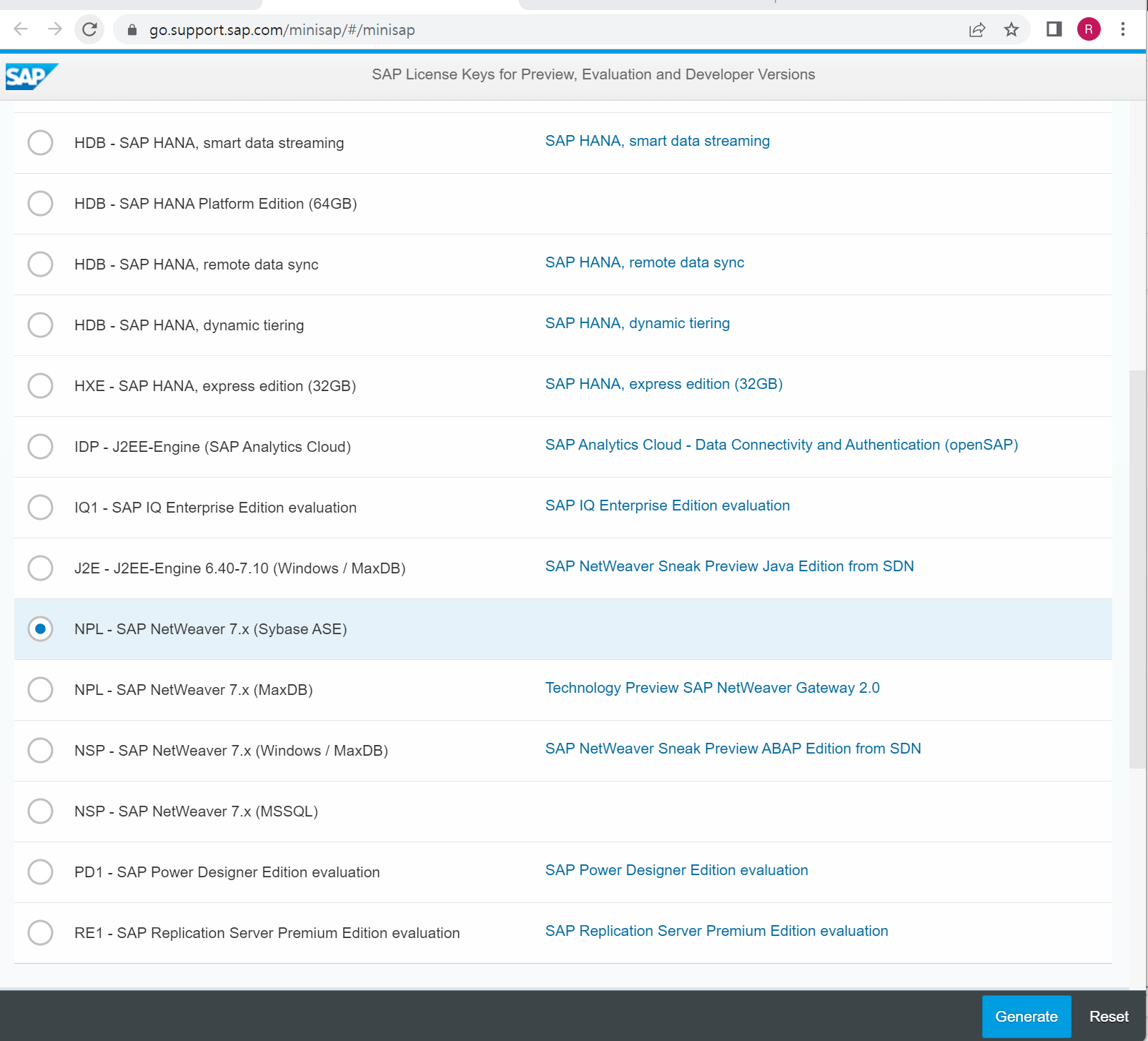Open SAP Power Designer Edition evaluation link
This screenshot has width=1148, height=1041.
point(676,870)
